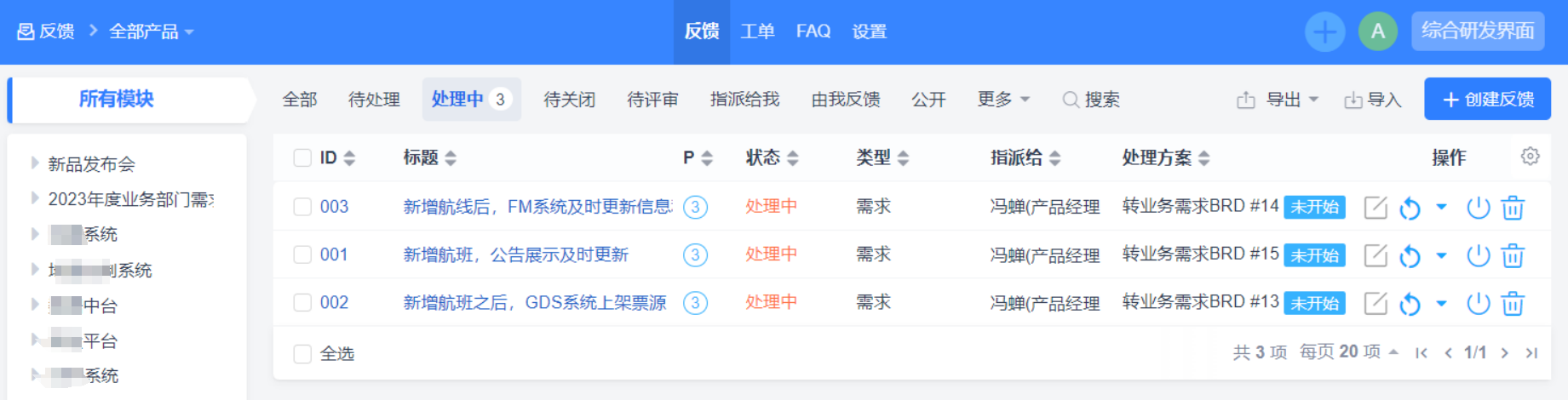Go to the 工单 top menu

pos(757,32)
